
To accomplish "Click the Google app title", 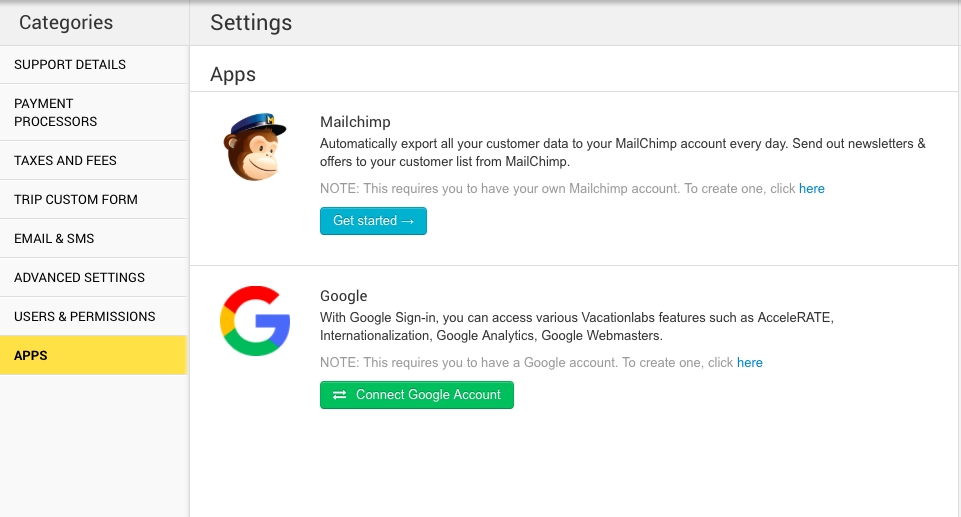I will pyautogui.click(x=344, y=296).
